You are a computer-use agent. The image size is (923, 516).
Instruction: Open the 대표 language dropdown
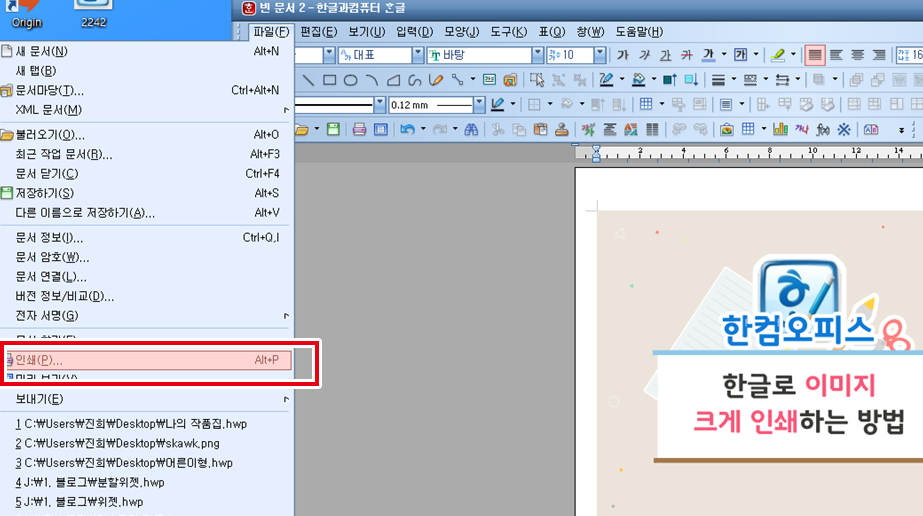pos(417,55)
